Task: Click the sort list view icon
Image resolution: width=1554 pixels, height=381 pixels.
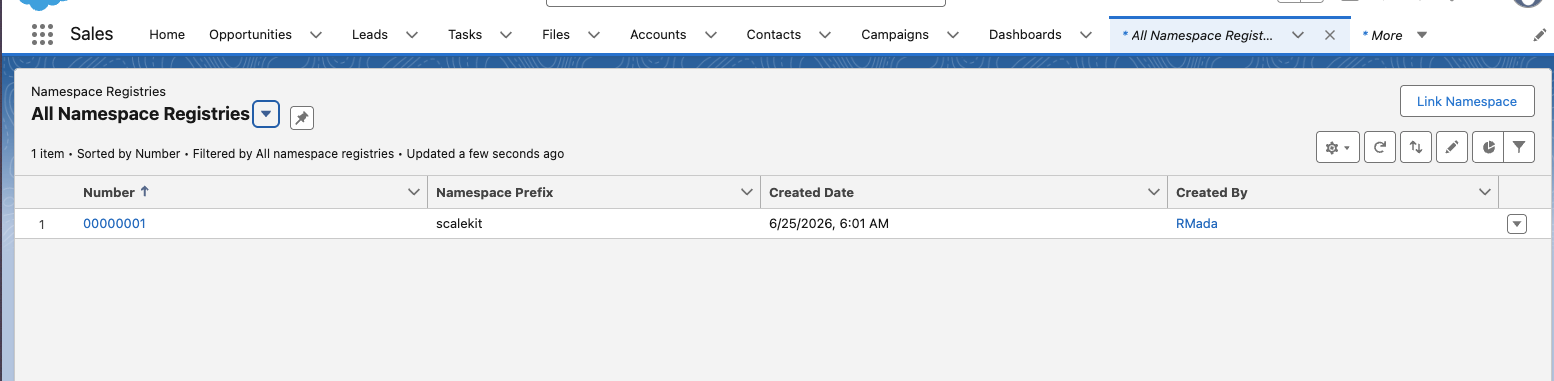Action: pyautogui.click(x=1416, y=147)
